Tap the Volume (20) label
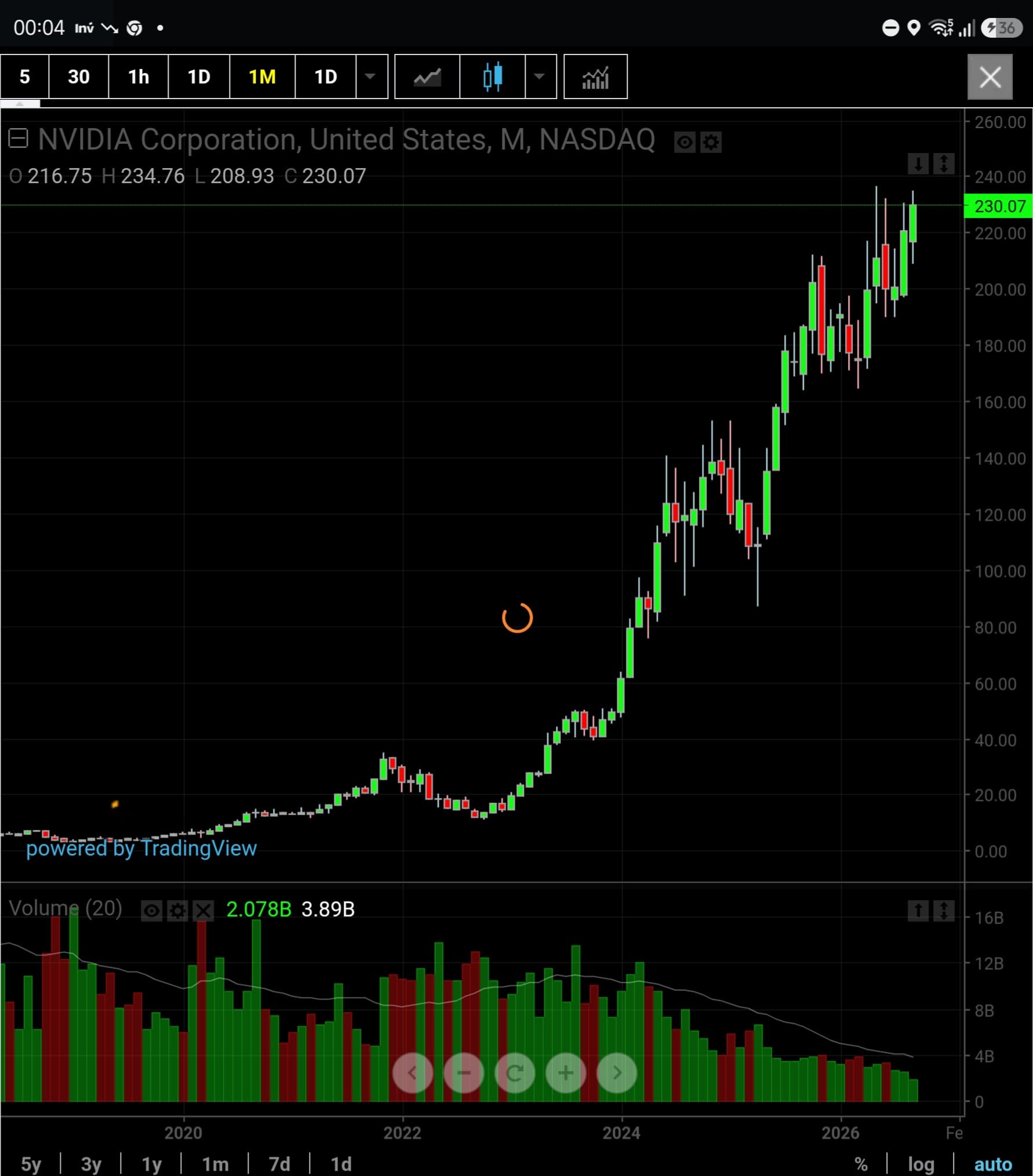The height and width of the screenshot is (1176, 1033). tap(66, 909)
